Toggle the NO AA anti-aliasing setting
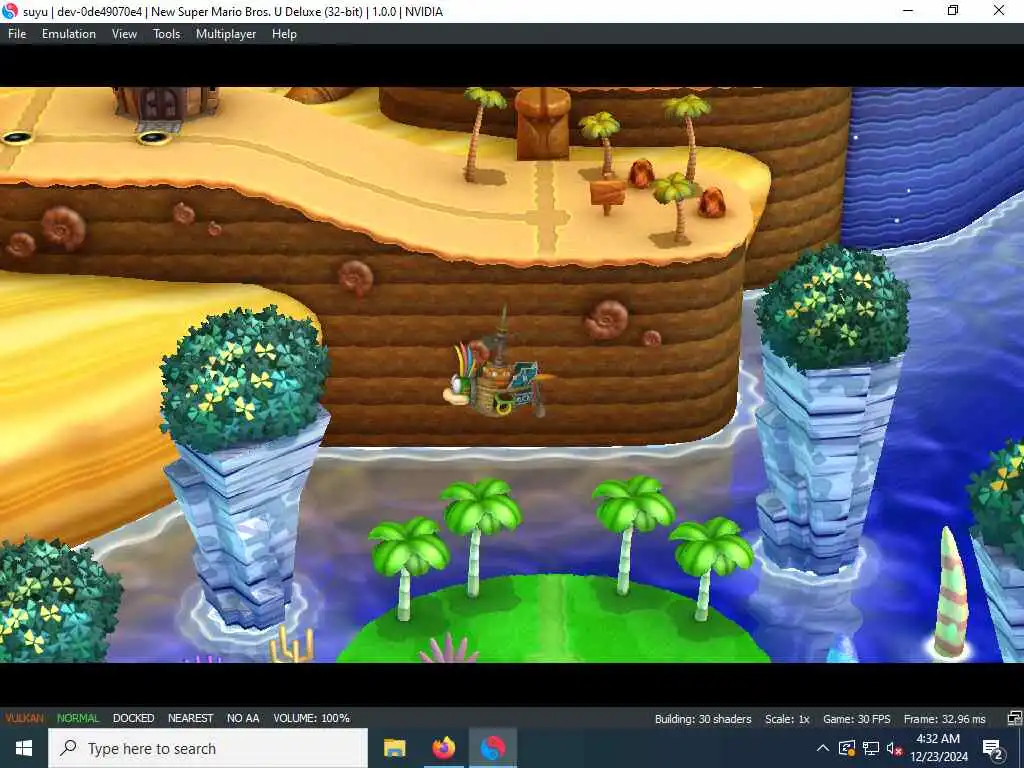This screenshot has width=1024, height=768. click(x=243, y=718)
